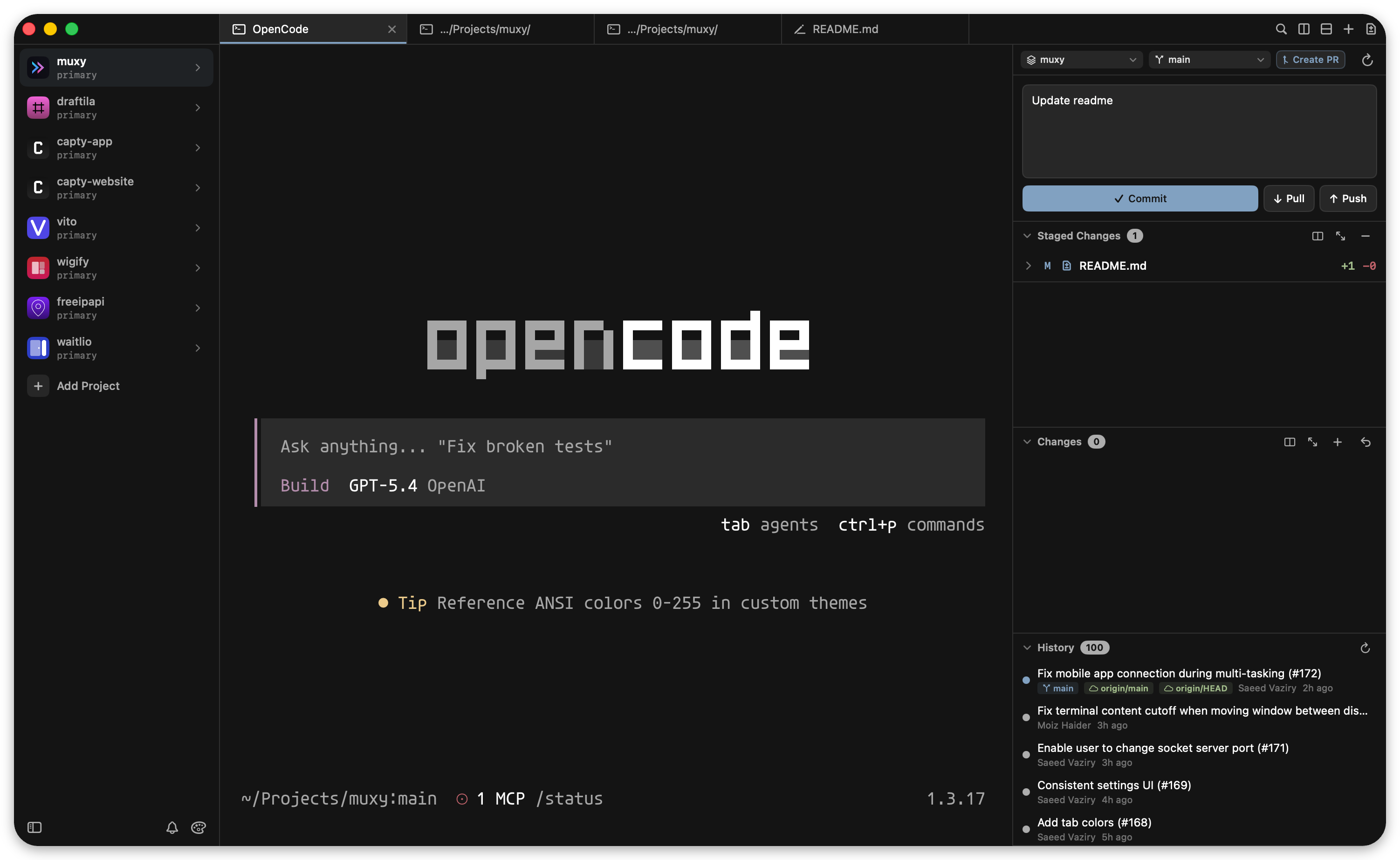Click the 'Build' agent label
The height and width of the screenshot is (860, 1400).
[304, 486]
